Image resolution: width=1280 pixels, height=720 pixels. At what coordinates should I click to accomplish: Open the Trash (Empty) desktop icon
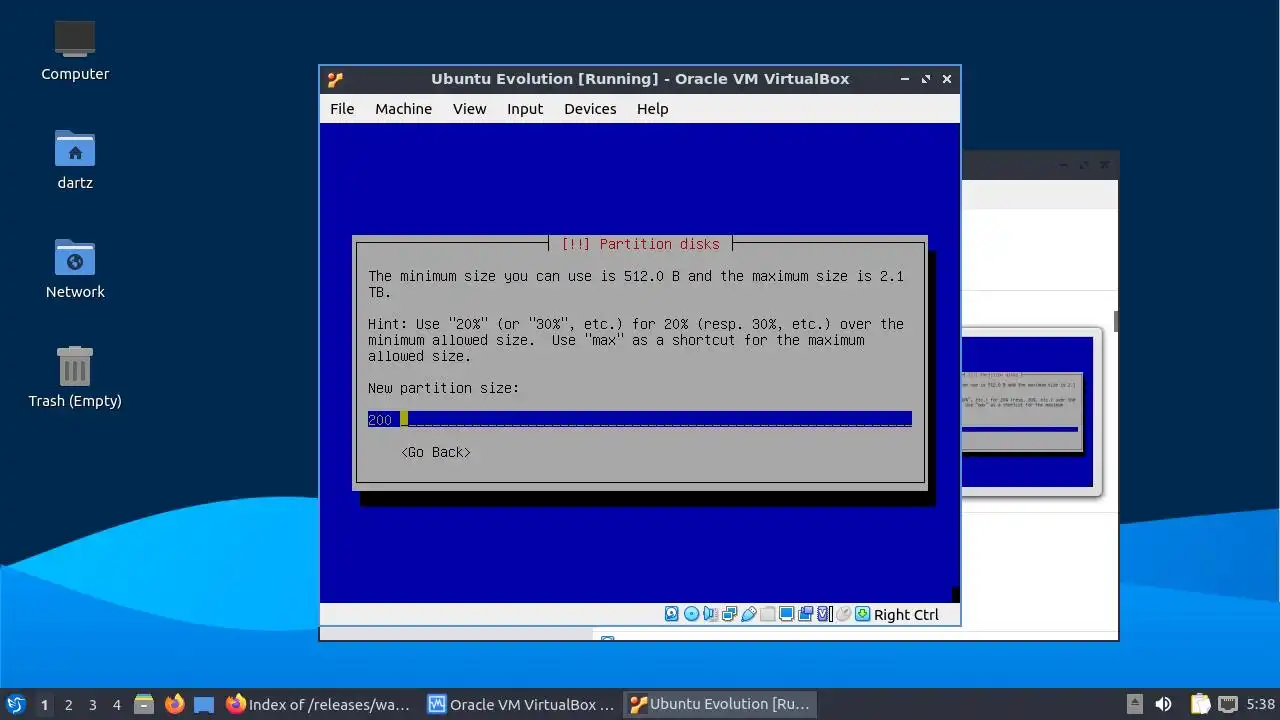click(x=75, y=377)
